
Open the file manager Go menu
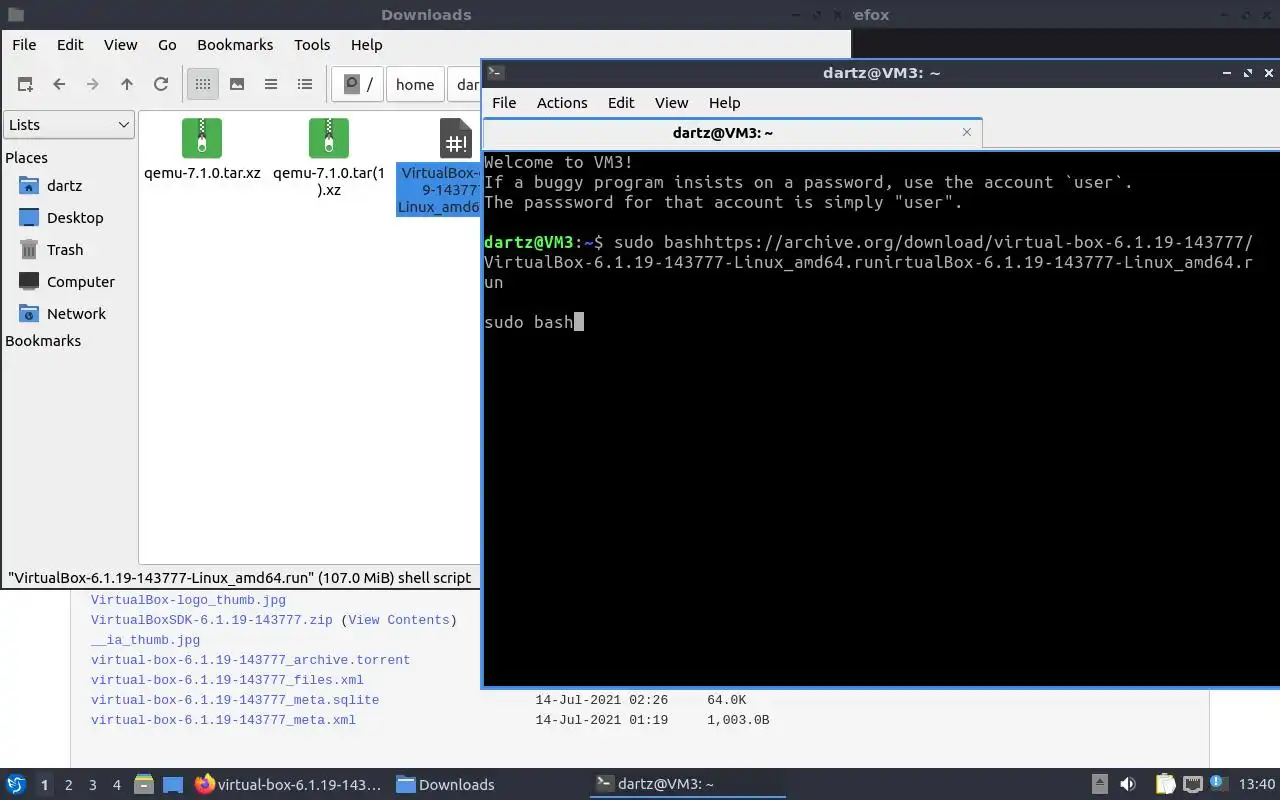coord(167,45)
